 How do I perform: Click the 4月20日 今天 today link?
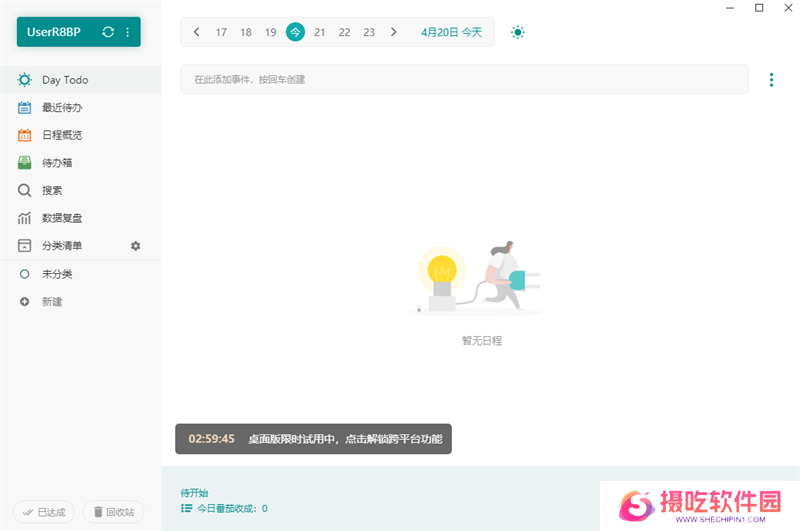pyautogui.click(x=451, y=32)
